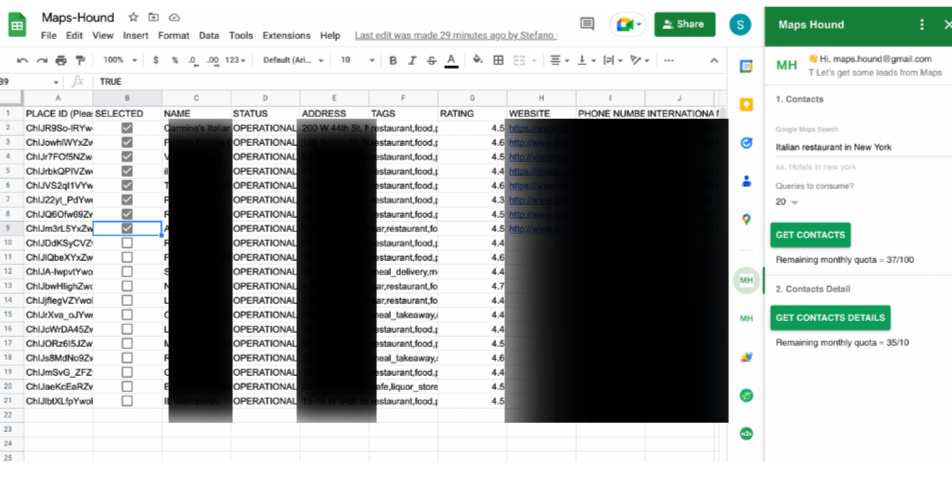
Task: Open the Extensions menu
Action: coord(286,36)
